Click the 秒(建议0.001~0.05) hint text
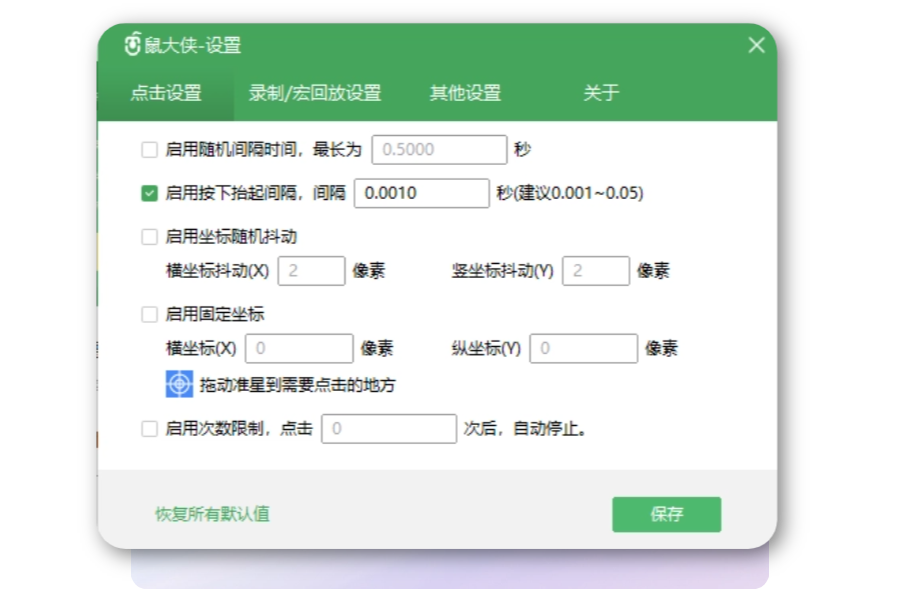 click(x=570, y=193)
